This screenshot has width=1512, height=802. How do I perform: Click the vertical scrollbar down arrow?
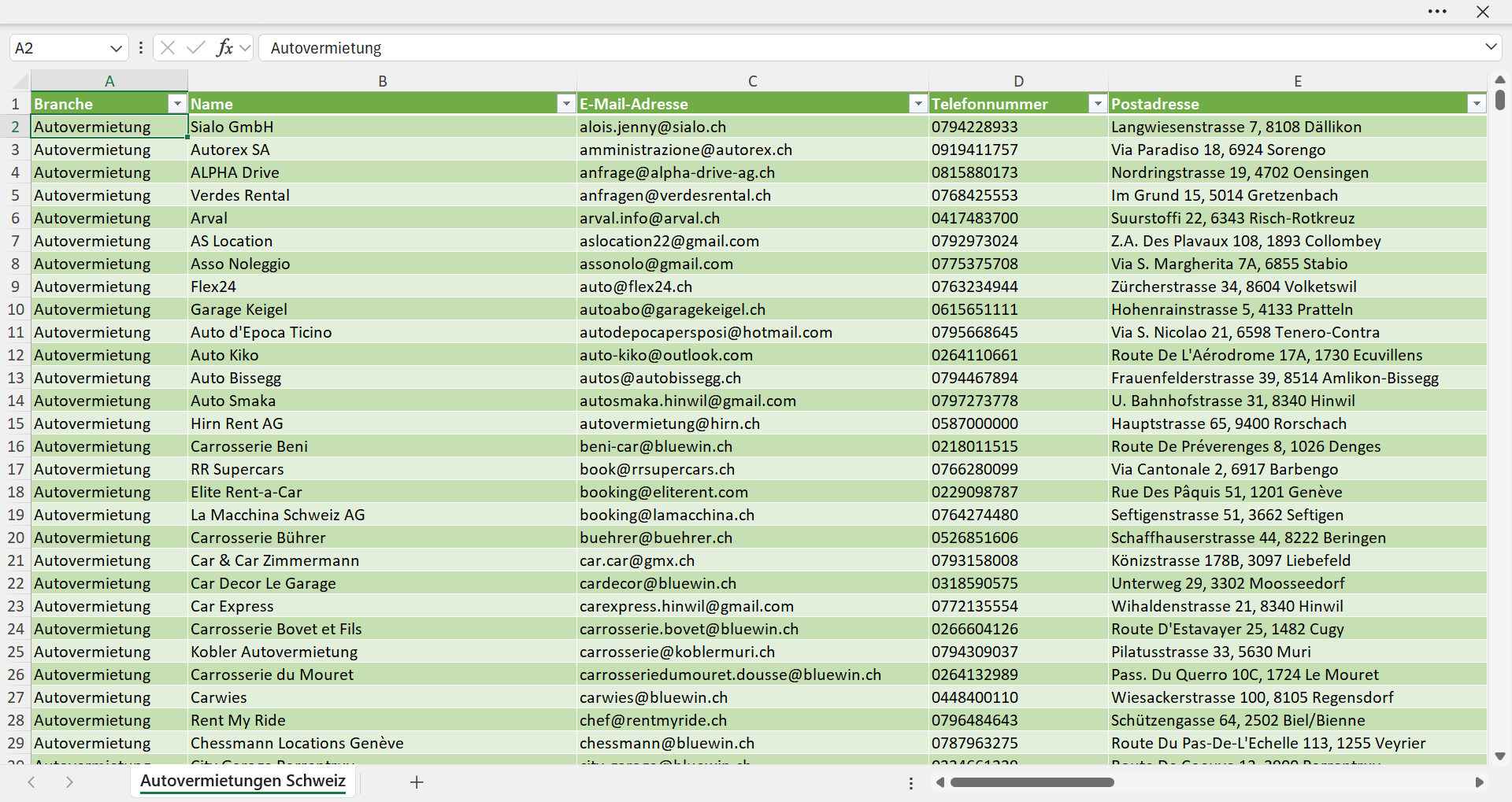(x=1500, y=756)
